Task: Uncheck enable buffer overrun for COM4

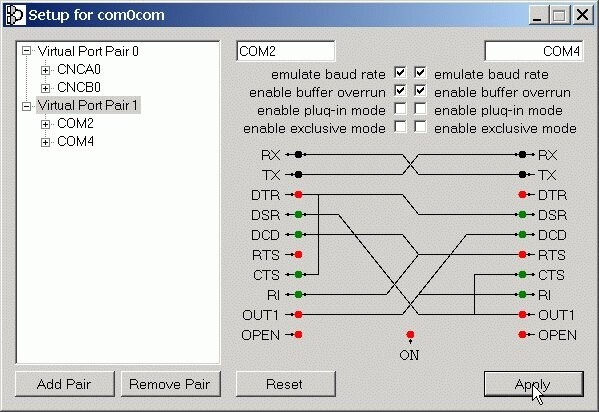Action: [420, 91]
